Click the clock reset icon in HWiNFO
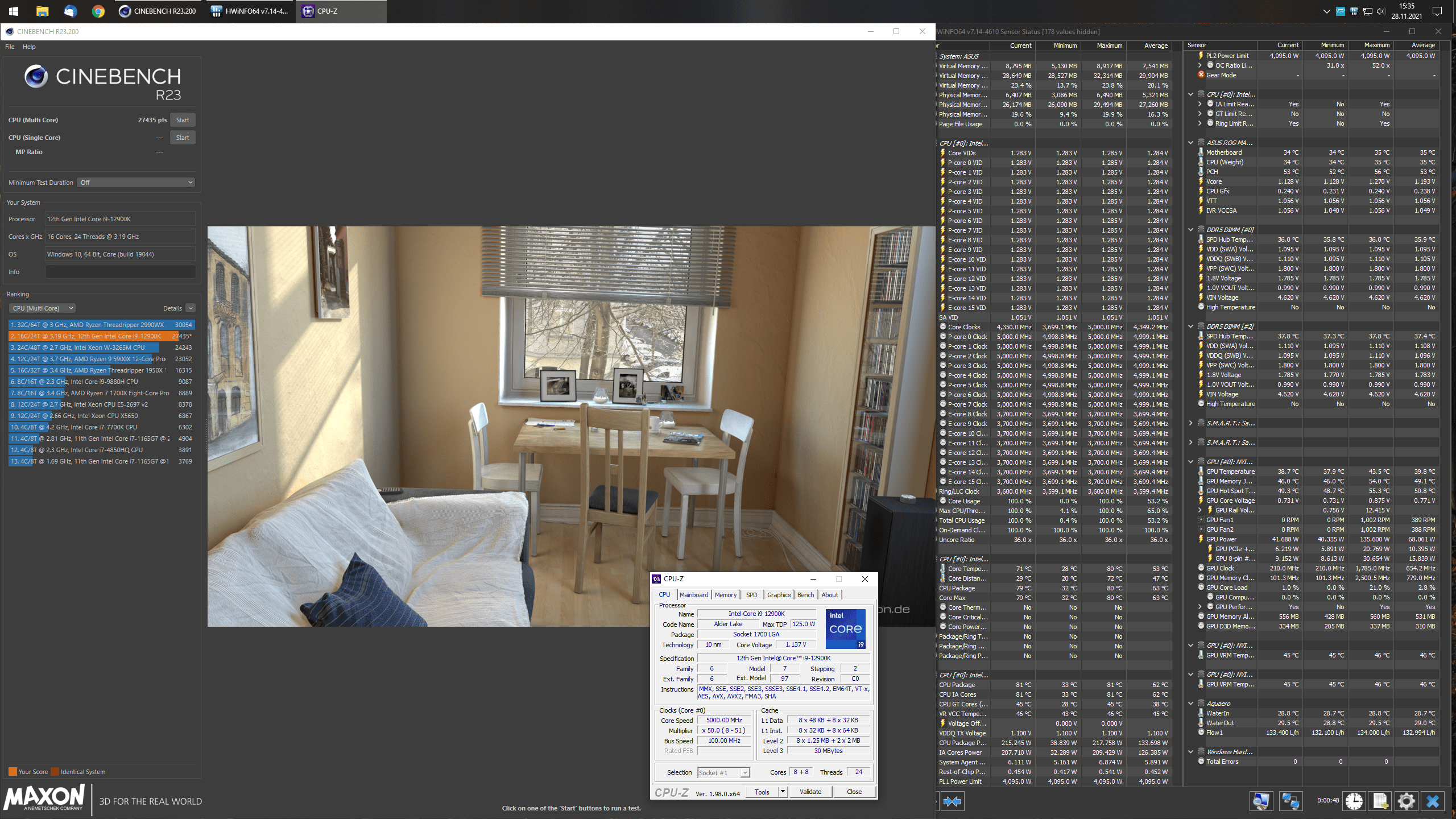This screenshot has width=1456, height=819. coord(1354,801)
